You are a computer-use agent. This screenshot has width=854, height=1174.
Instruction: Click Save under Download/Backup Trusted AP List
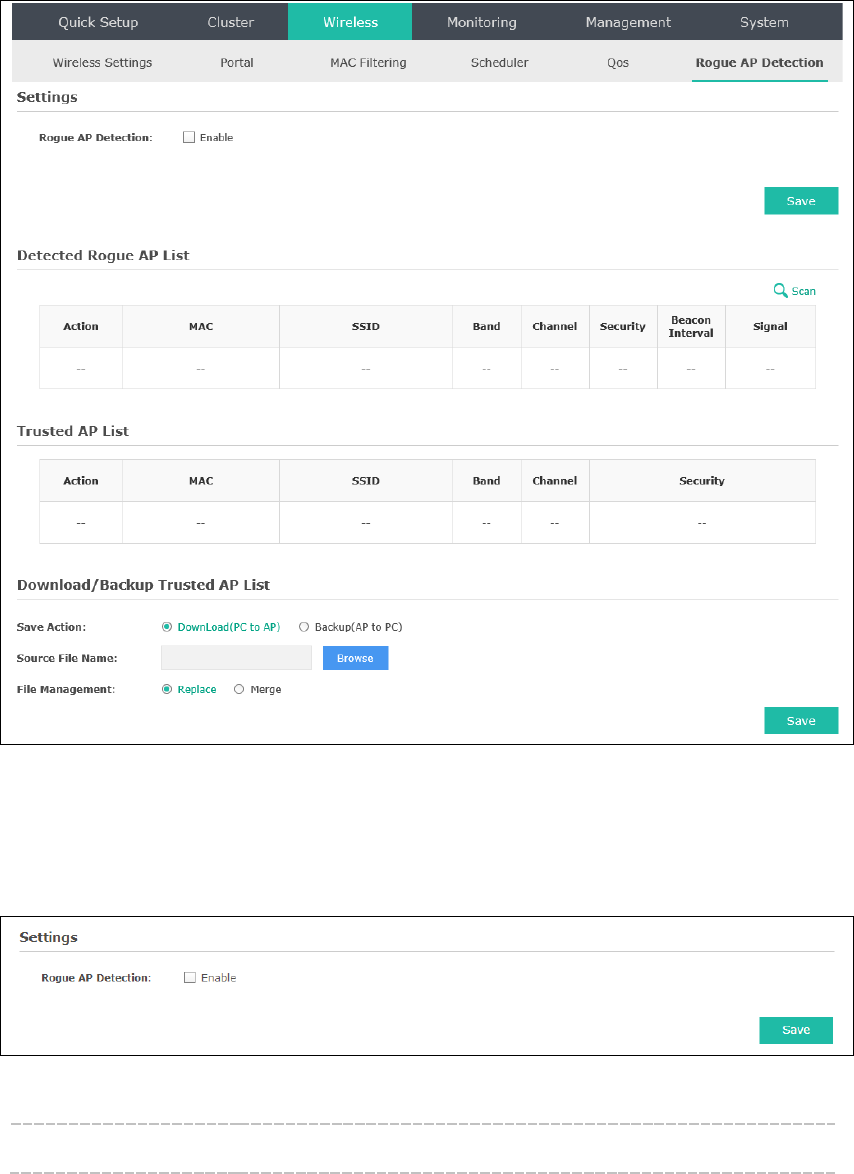pos(801,720)
